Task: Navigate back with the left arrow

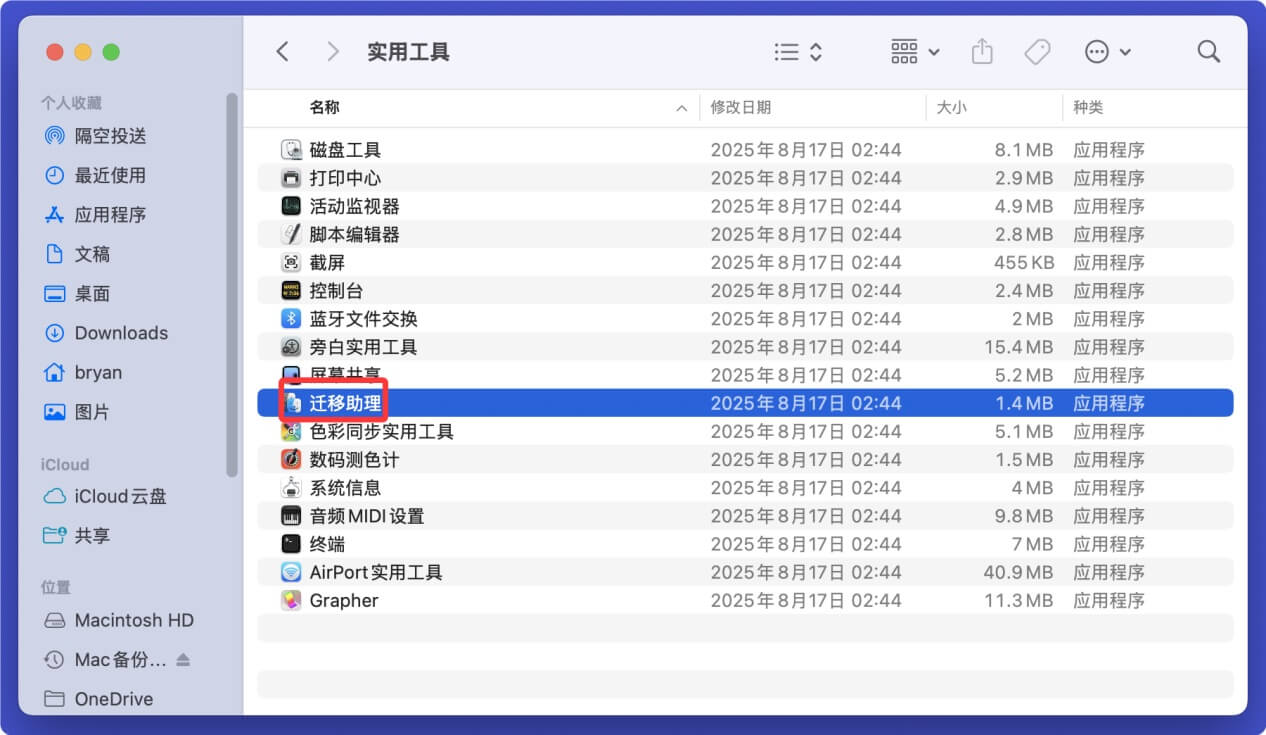Action: coord(283,51)
